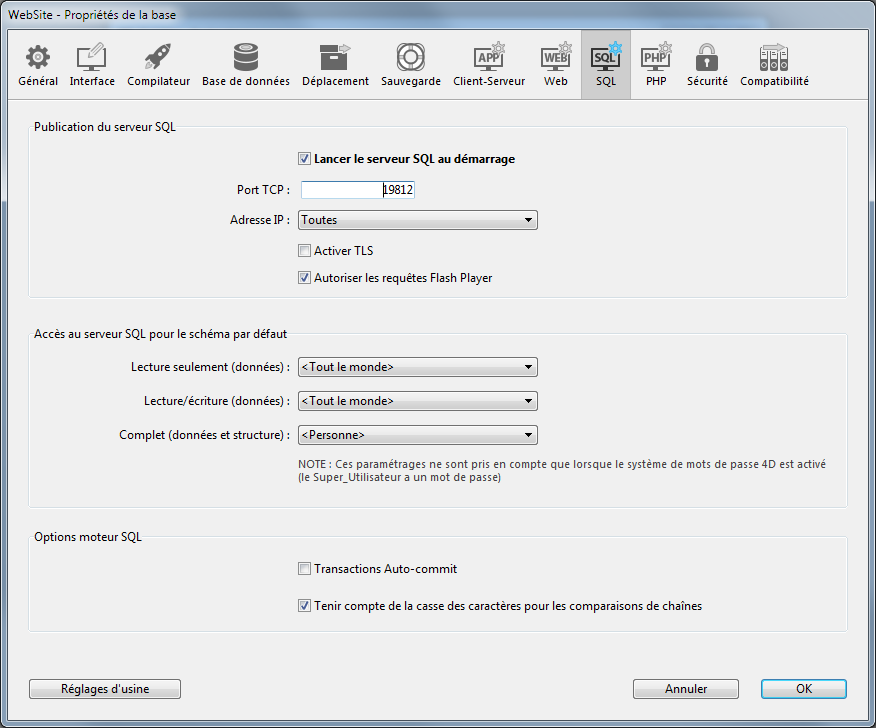Image resolution: width=876 pixels, height=728 pixels.
Task: Toggle Autoriser les requêtes Flash Player
Action: [305, 278]
